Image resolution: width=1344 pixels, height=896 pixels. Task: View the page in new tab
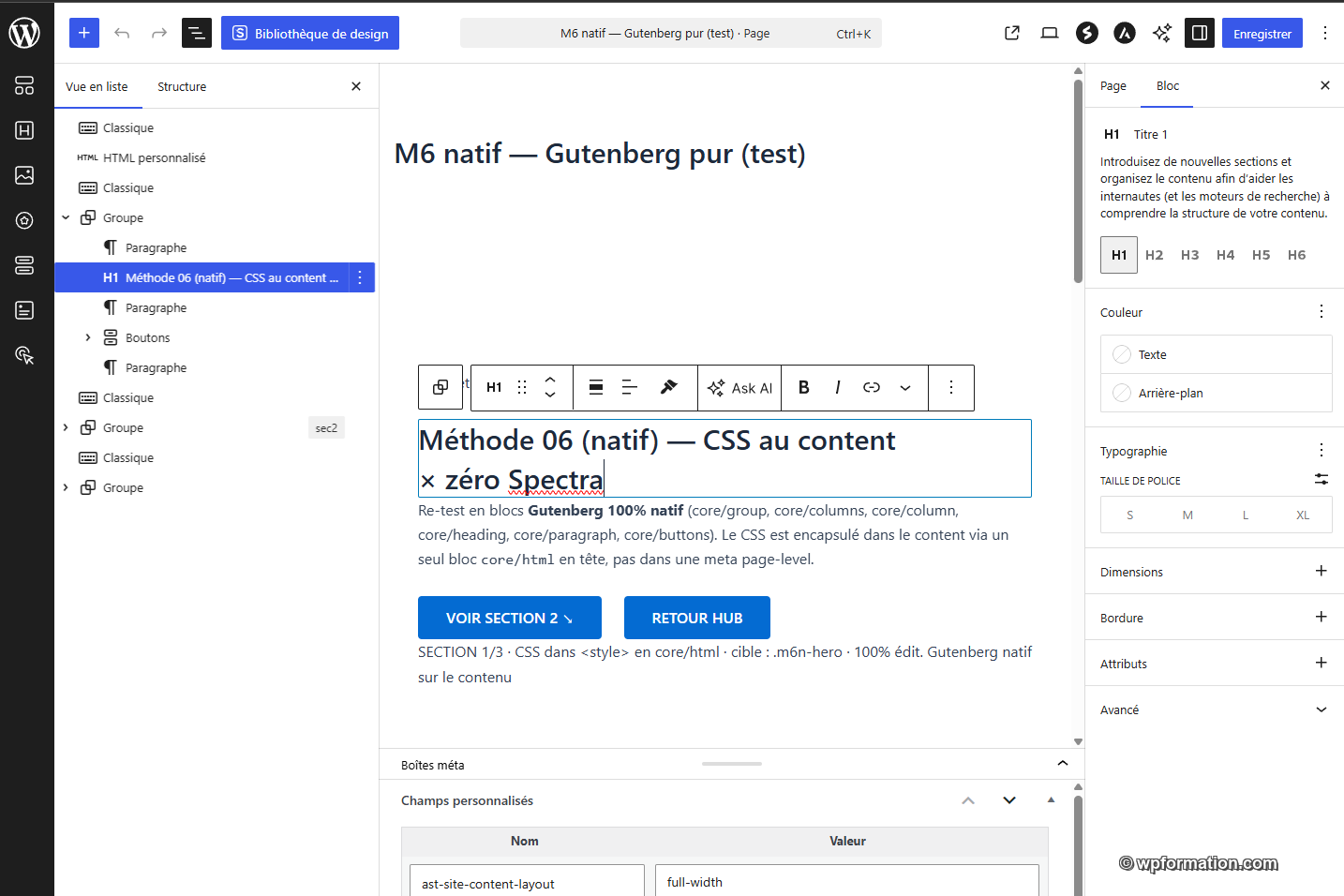[x=1012, y=33]
